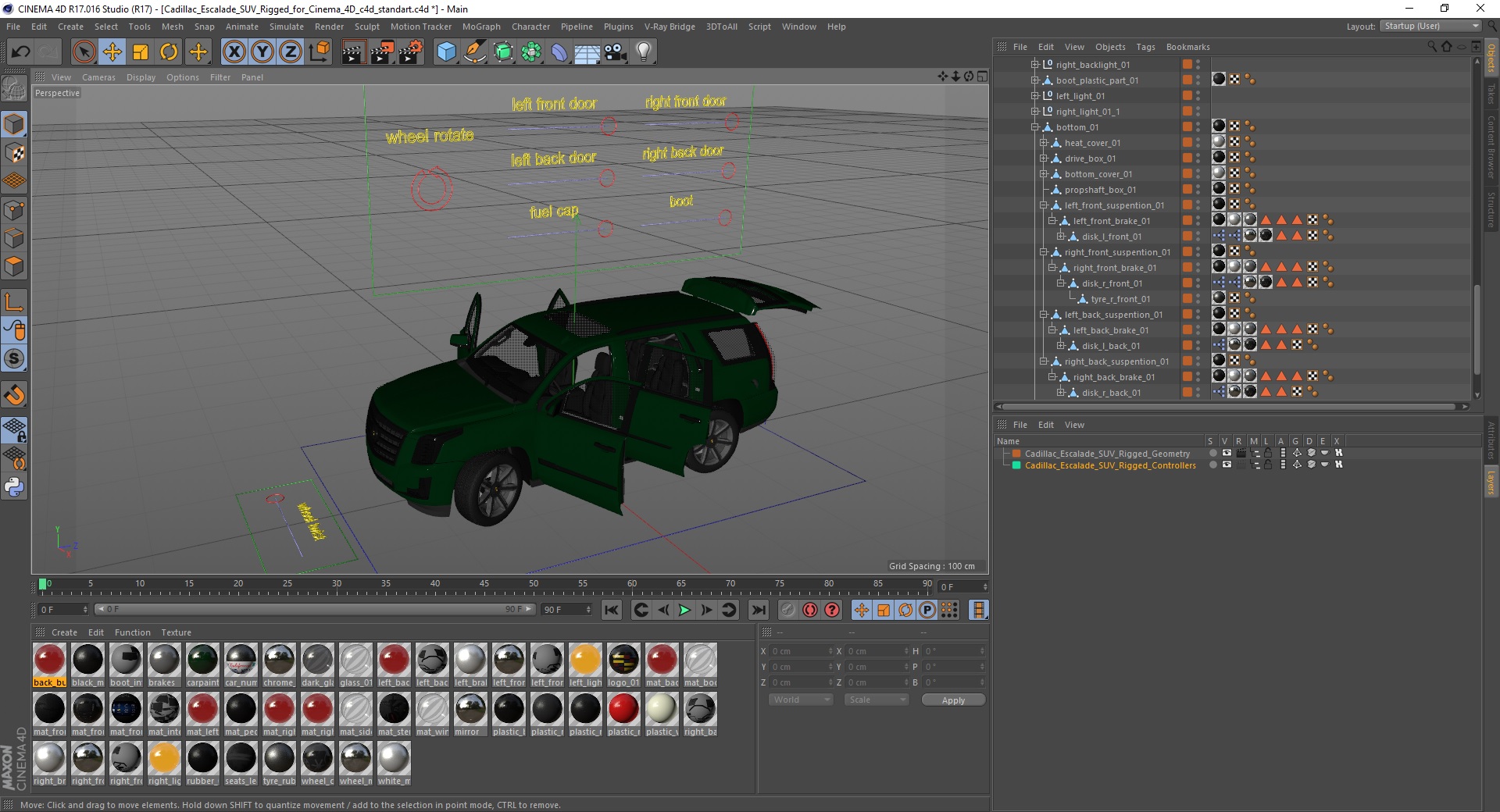This screenshot has height=812, width=1500.
Task: Open viewport Cameras menu
Action: point(98,77)
